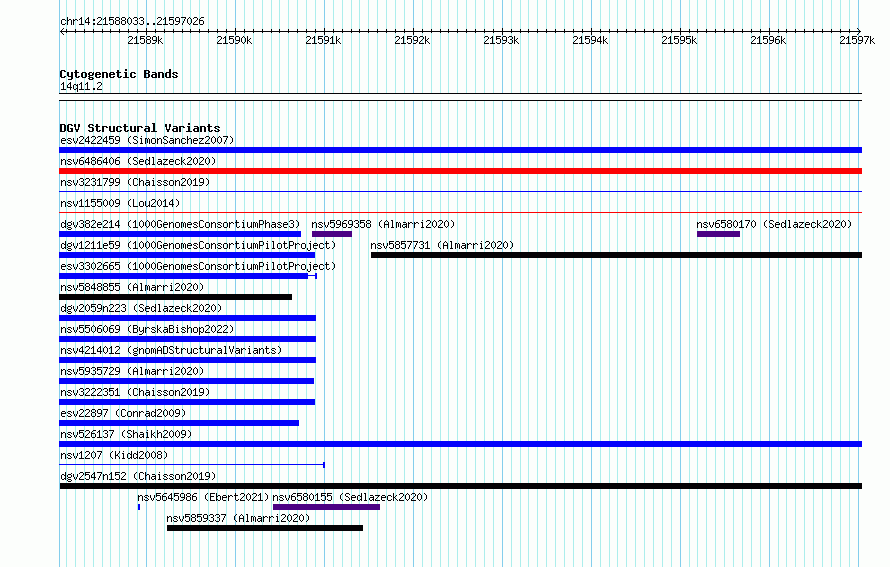Click the 21594k ruler mark
The height and width of the screenshot is (567, 890).
pos(590,40)
